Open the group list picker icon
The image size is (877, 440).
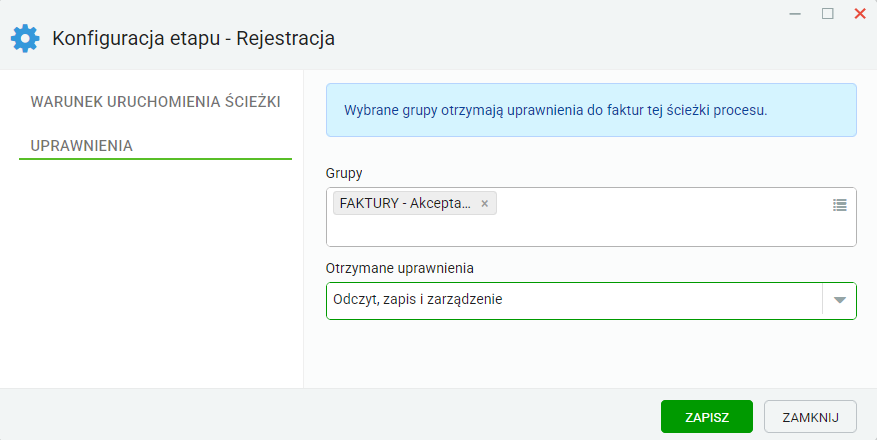pos(840,205)
